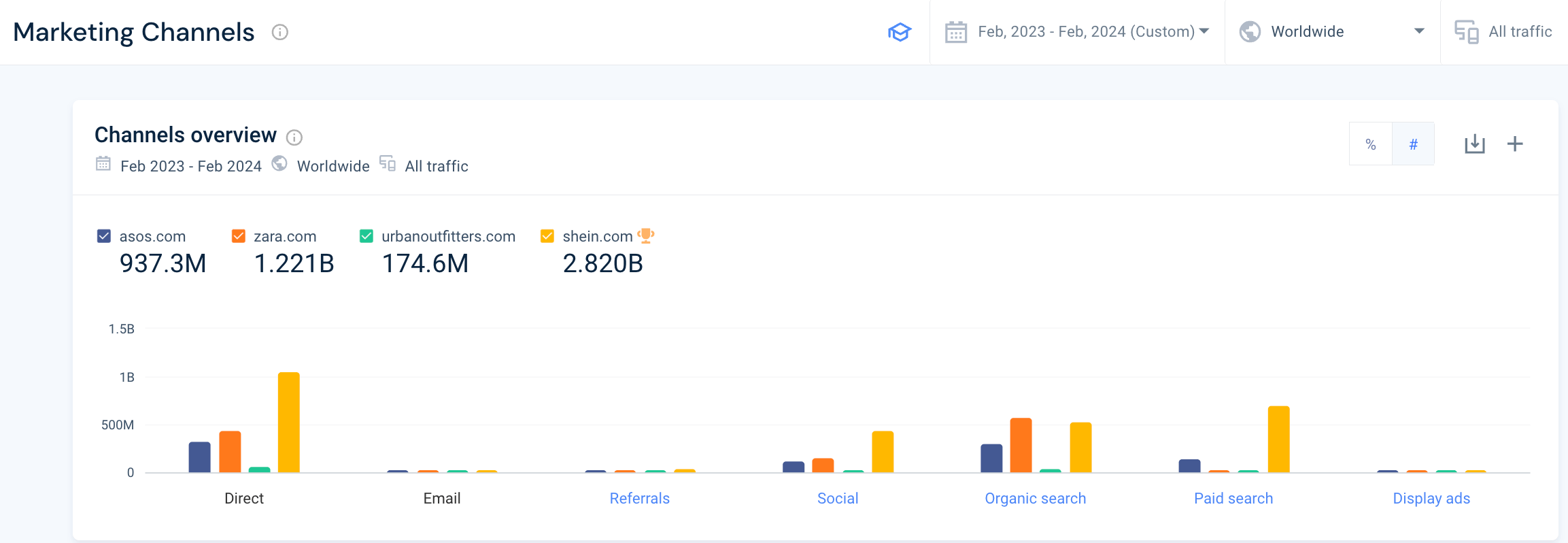The height and width of the screenshot is (543, 1568).
Task: Open the Feb, 2023 - Feb, 2024 date dropdown
Action: pos(1077,32)
